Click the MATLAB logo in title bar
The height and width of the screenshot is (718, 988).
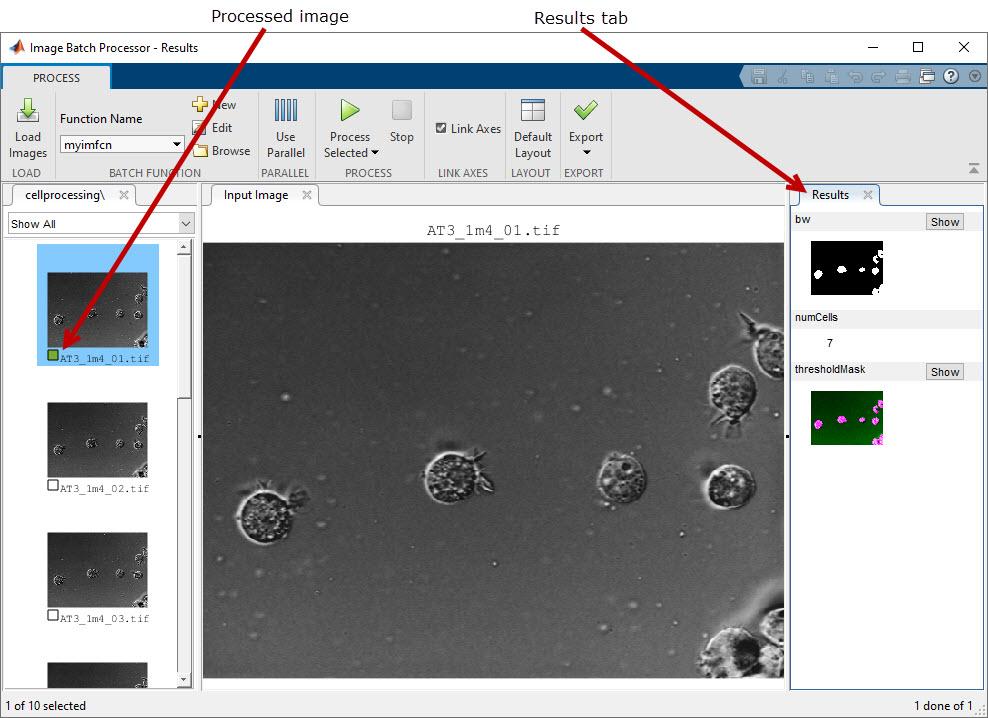point(17,47)
